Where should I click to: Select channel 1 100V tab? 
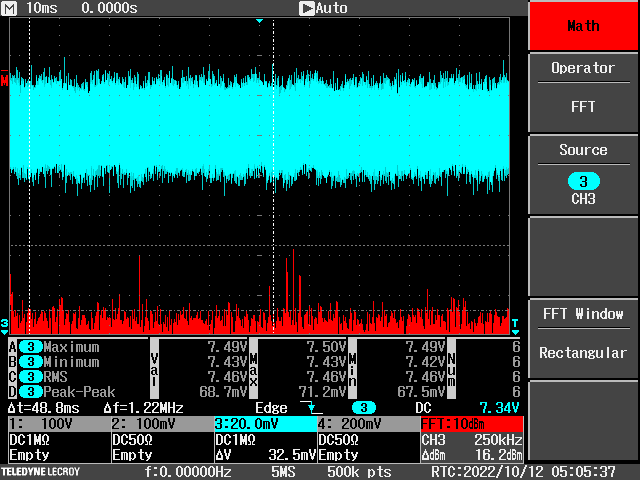[57, 424]
